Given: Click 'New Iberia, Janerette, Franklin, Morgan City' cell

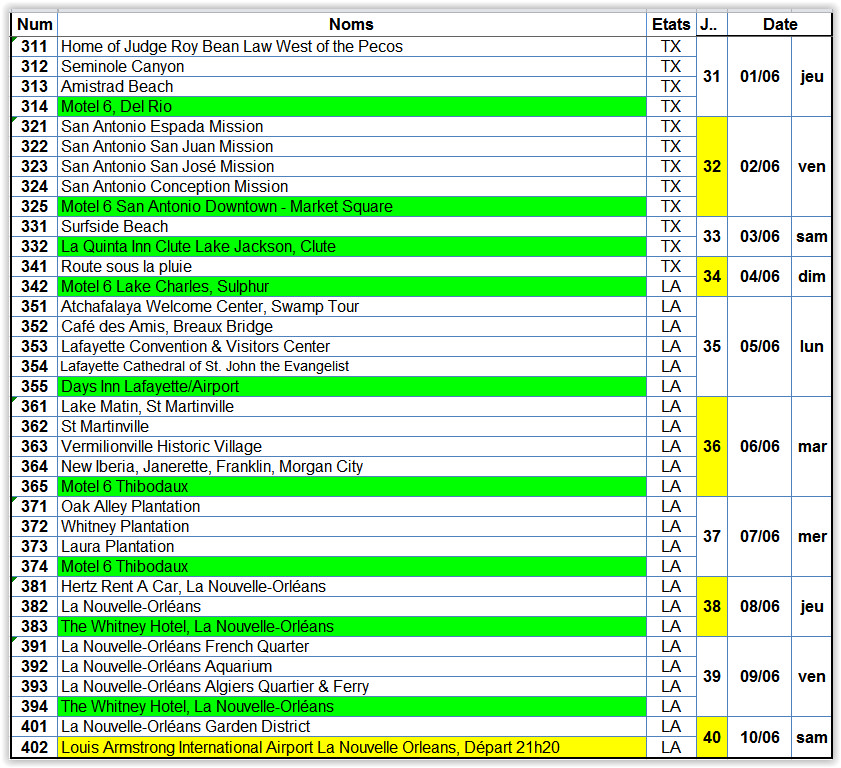Looking at the screenshot, I should [x=352, y=467].
